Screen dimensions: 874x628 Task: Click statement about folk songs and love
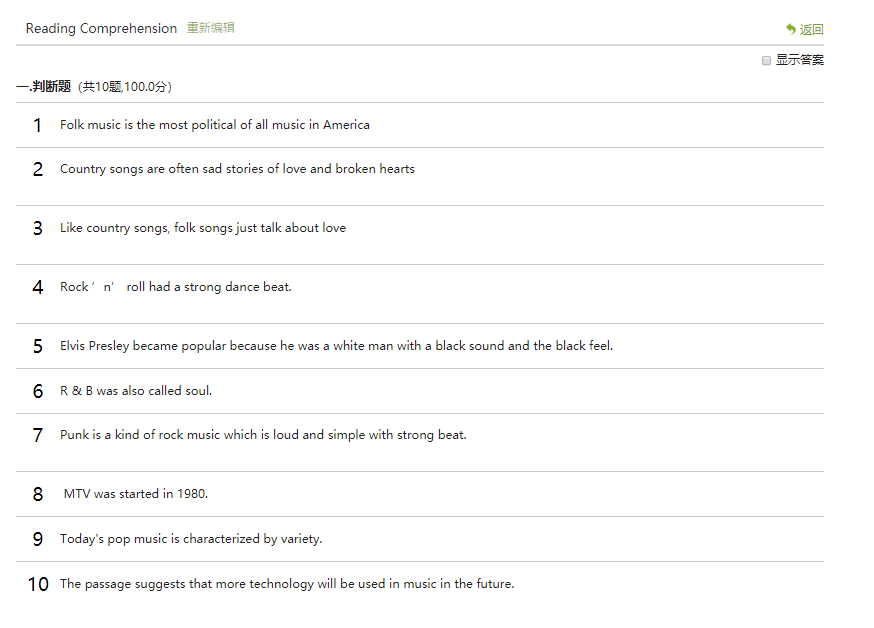[203, 228]
